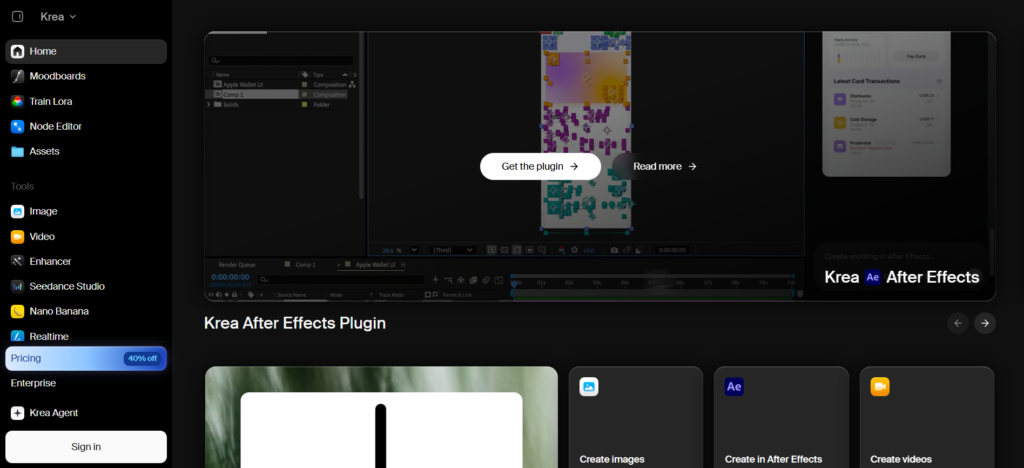Open Nano Banana label
The height and width of the screenshot is (468, 1024).
59,311
